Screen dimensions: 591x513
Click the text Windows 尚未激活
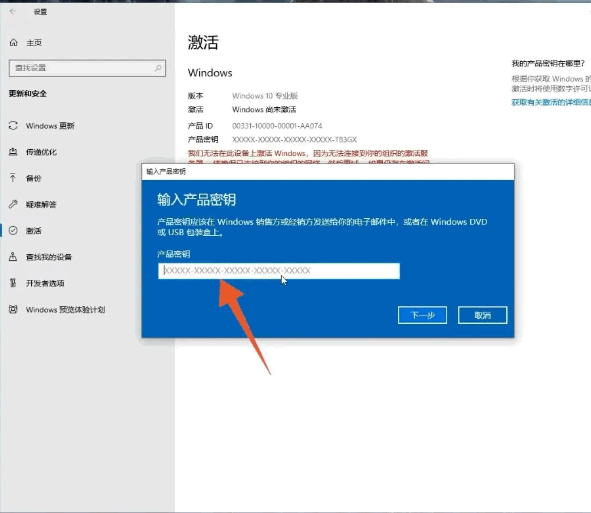264,110
